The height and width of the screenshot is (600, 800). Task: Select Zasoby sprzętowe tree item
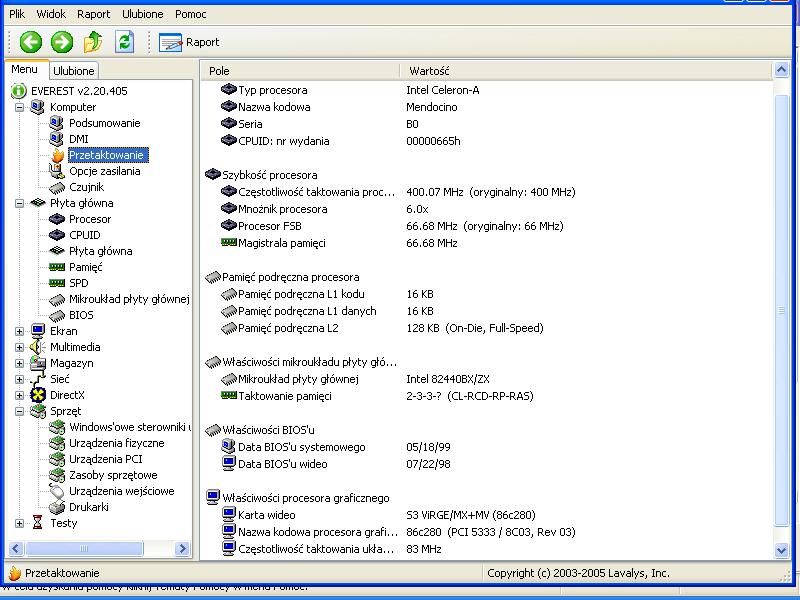click(104, 475)
